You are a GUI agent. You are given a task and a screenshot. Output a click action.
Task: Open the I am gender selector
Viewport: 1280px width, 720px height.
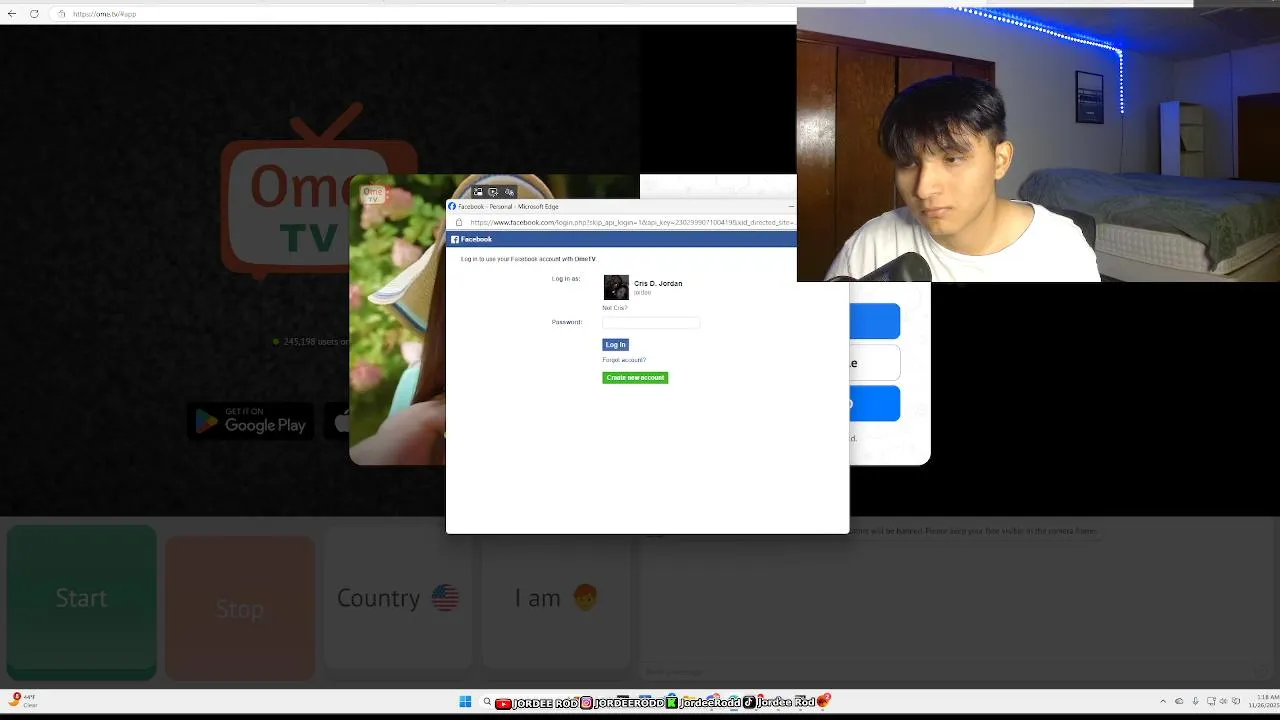pos(556,598)
